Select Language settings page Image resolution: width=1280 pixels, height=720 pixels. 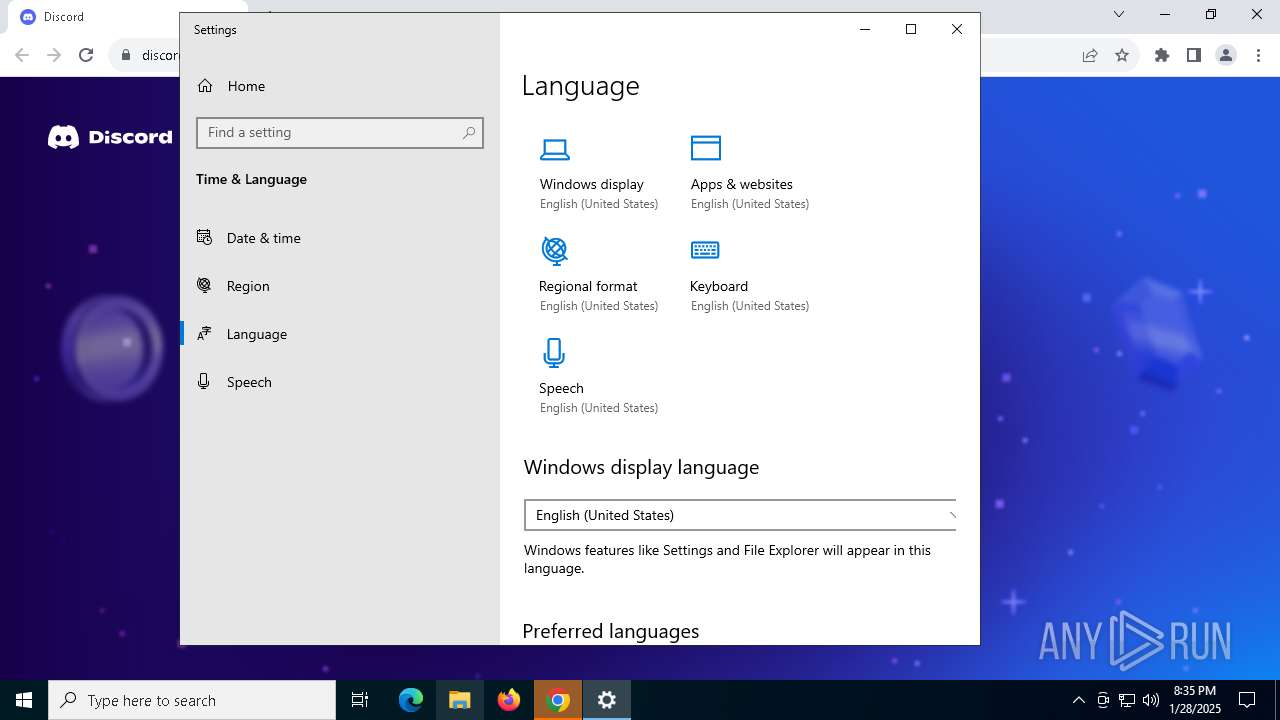click(x=340, y=334)
